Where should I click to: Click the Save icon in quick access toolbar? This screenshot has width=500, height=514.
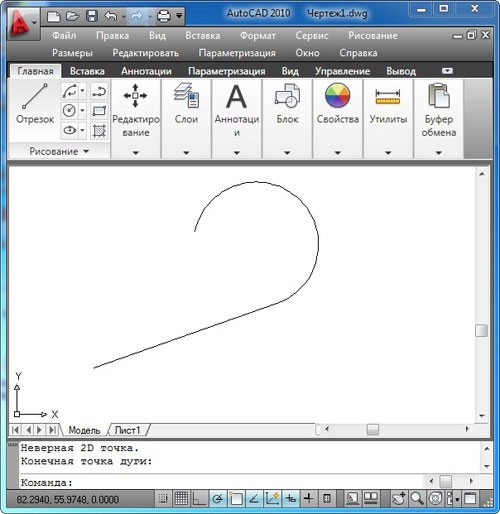pyautogui.click(x=92, y=16)
